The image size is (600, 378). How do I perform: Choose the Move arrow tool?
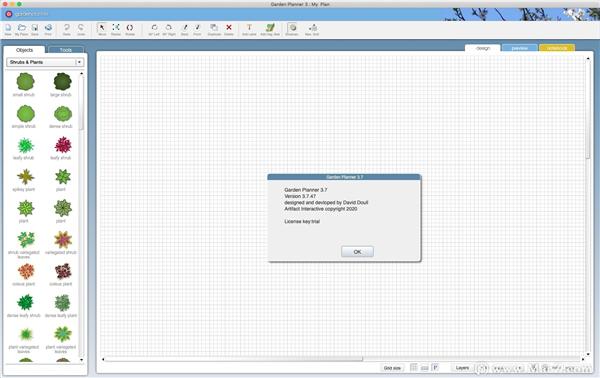(x=102, y=28)
